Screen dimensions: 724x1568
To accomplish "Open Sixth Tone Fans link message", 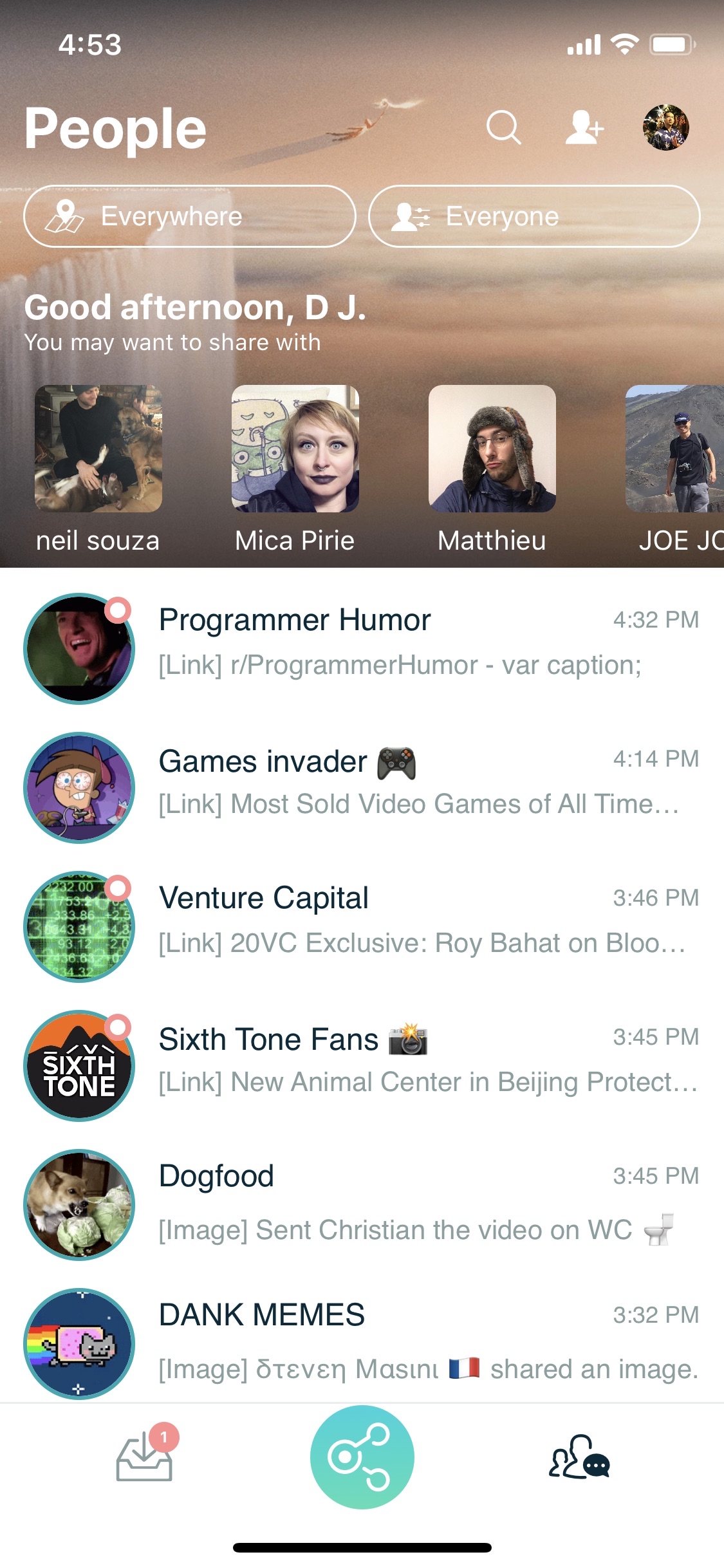I will [x=428, y=1082].
